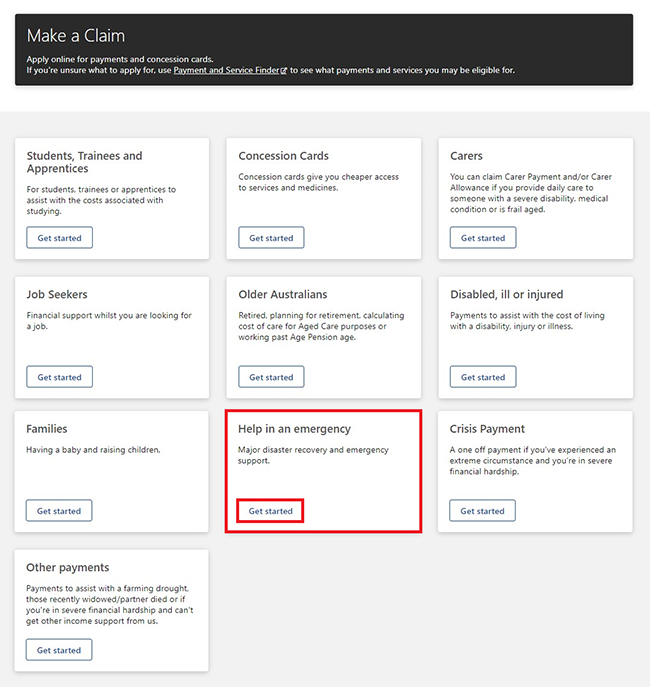Image resolution: width=650 pixels, height=687 pixels.
Task: Click the Other payments card title
Action: click(x=68, y=568)
